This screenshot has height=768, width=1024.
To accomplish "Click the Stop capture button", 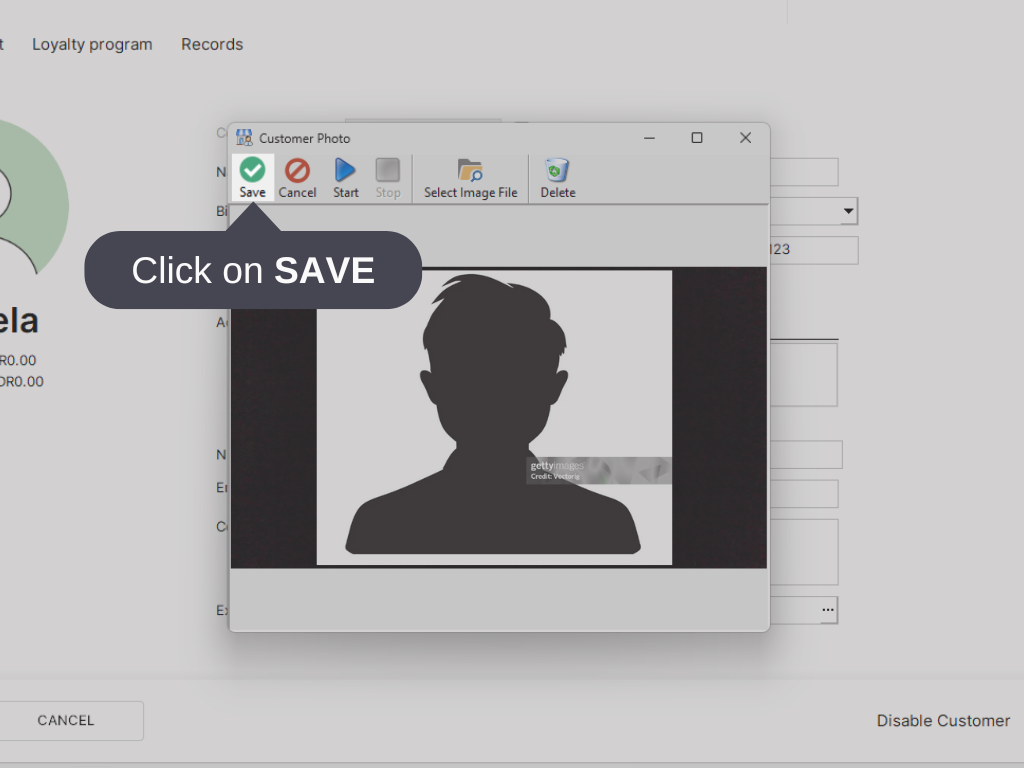I will [x=387, y=178].
